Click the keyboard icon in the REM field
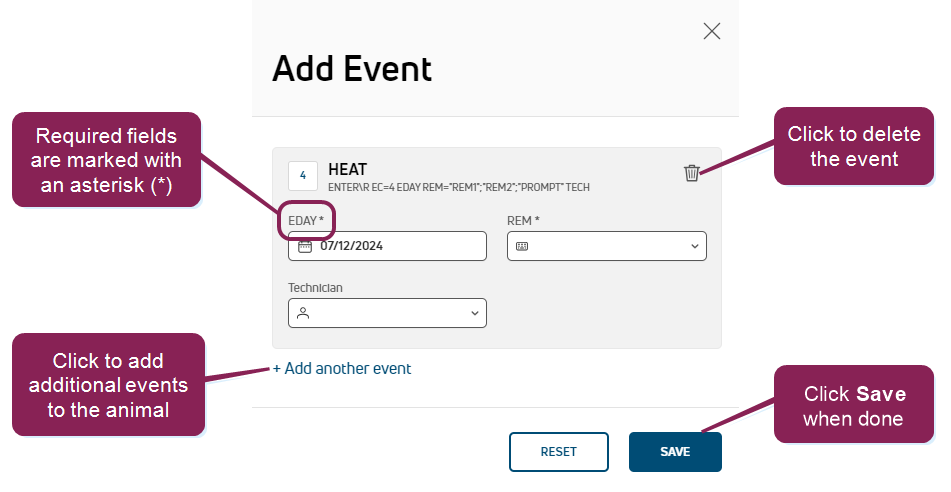951x492 pixels. (522, 246)
